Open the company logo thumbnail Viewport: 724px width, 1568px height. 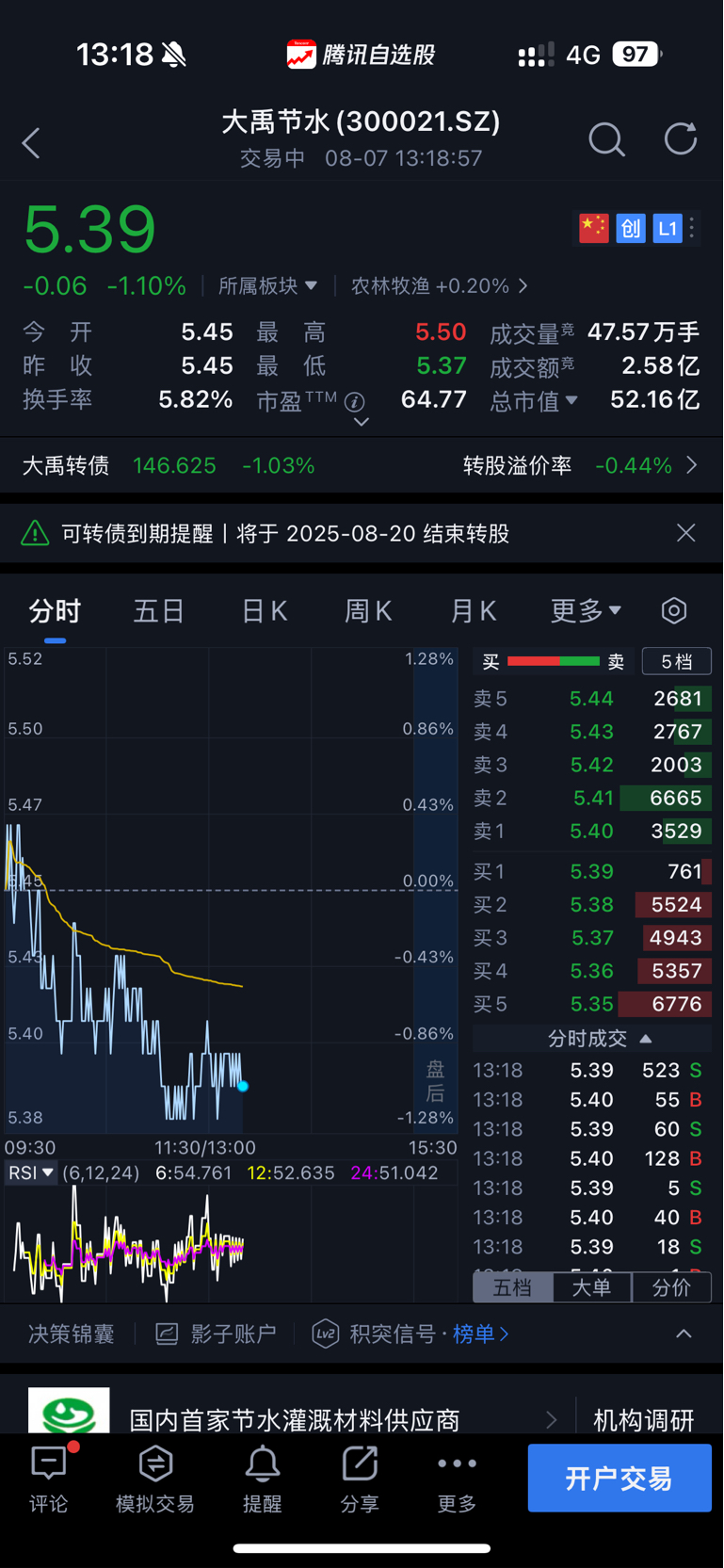[x=69, y=1411]
